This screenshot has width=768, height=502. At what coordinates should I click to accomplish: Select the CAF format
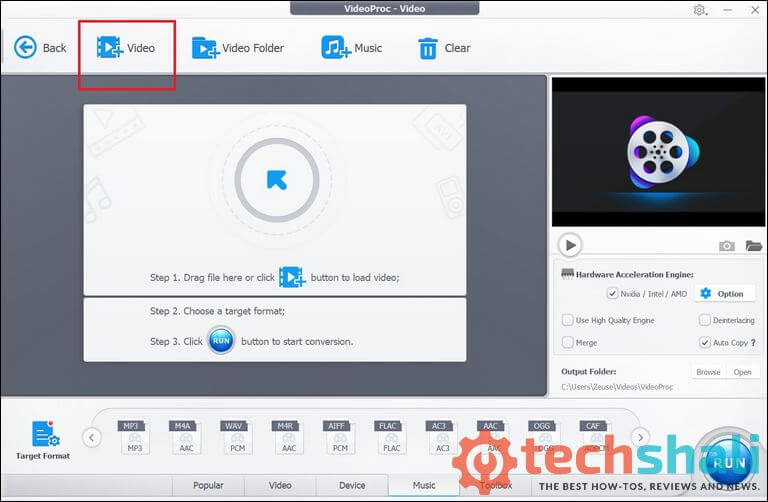tap(596, 437)
